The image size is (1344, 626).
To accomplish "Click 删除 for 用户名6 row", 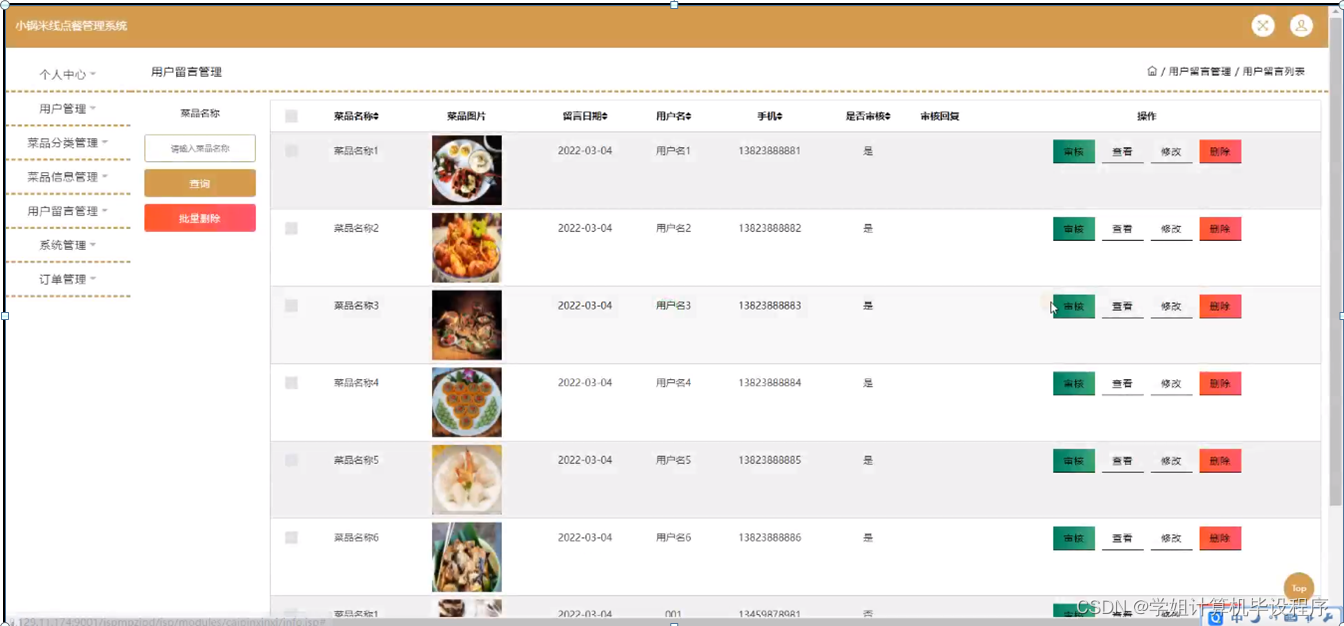I will pyautogui.click(x=1220, y=538).
